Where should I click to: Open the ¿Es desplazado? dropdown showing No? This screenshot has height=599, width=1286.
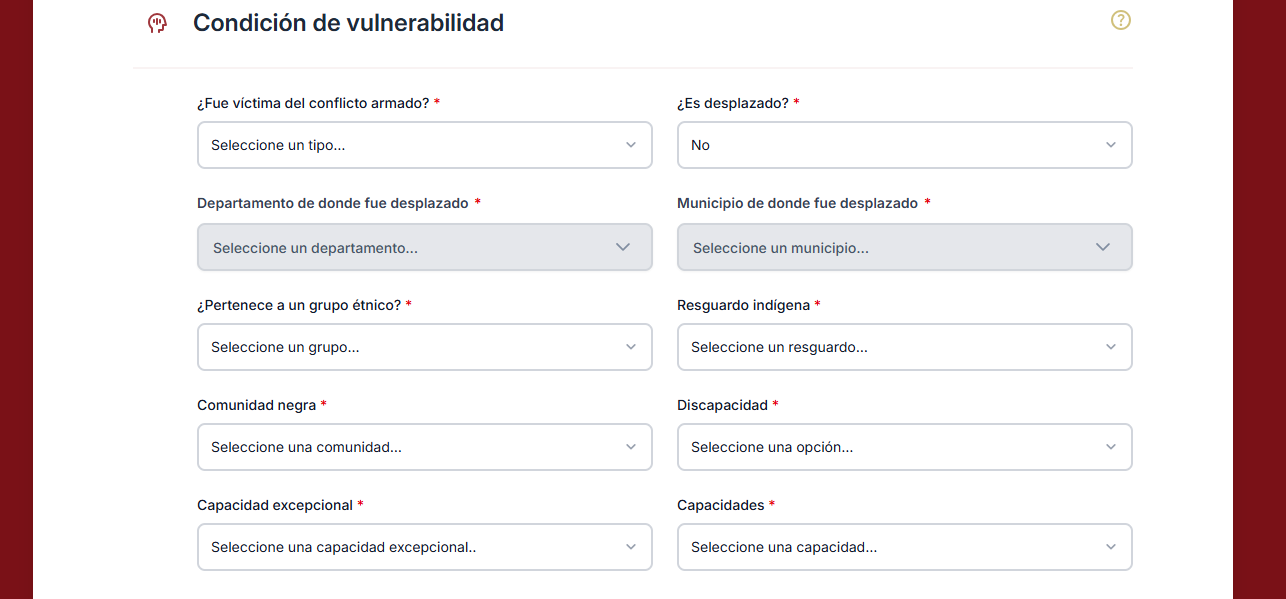coord(905,145)
